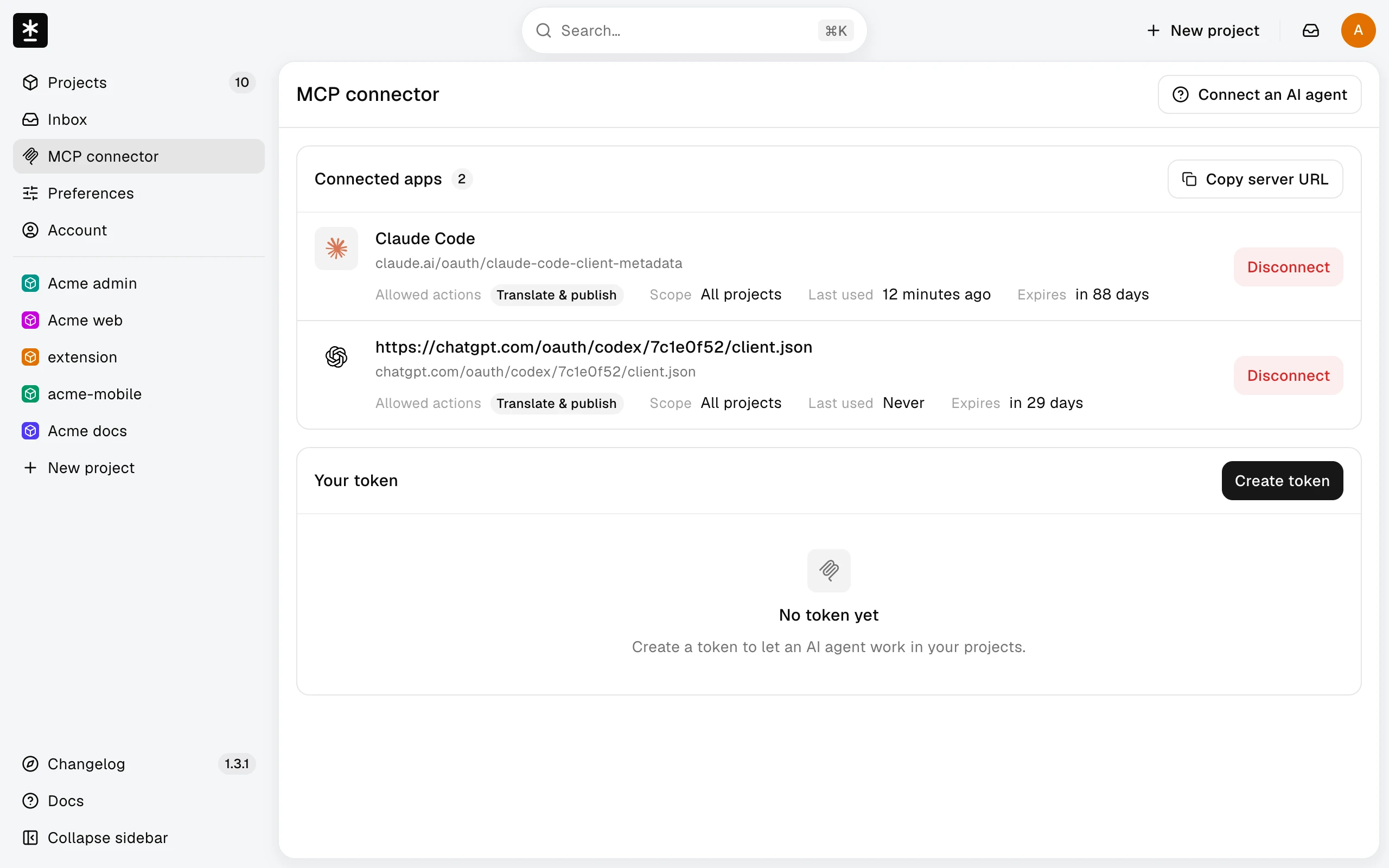Click New project in the top bar
The image size is (1389, 868).
point(1202,30)
